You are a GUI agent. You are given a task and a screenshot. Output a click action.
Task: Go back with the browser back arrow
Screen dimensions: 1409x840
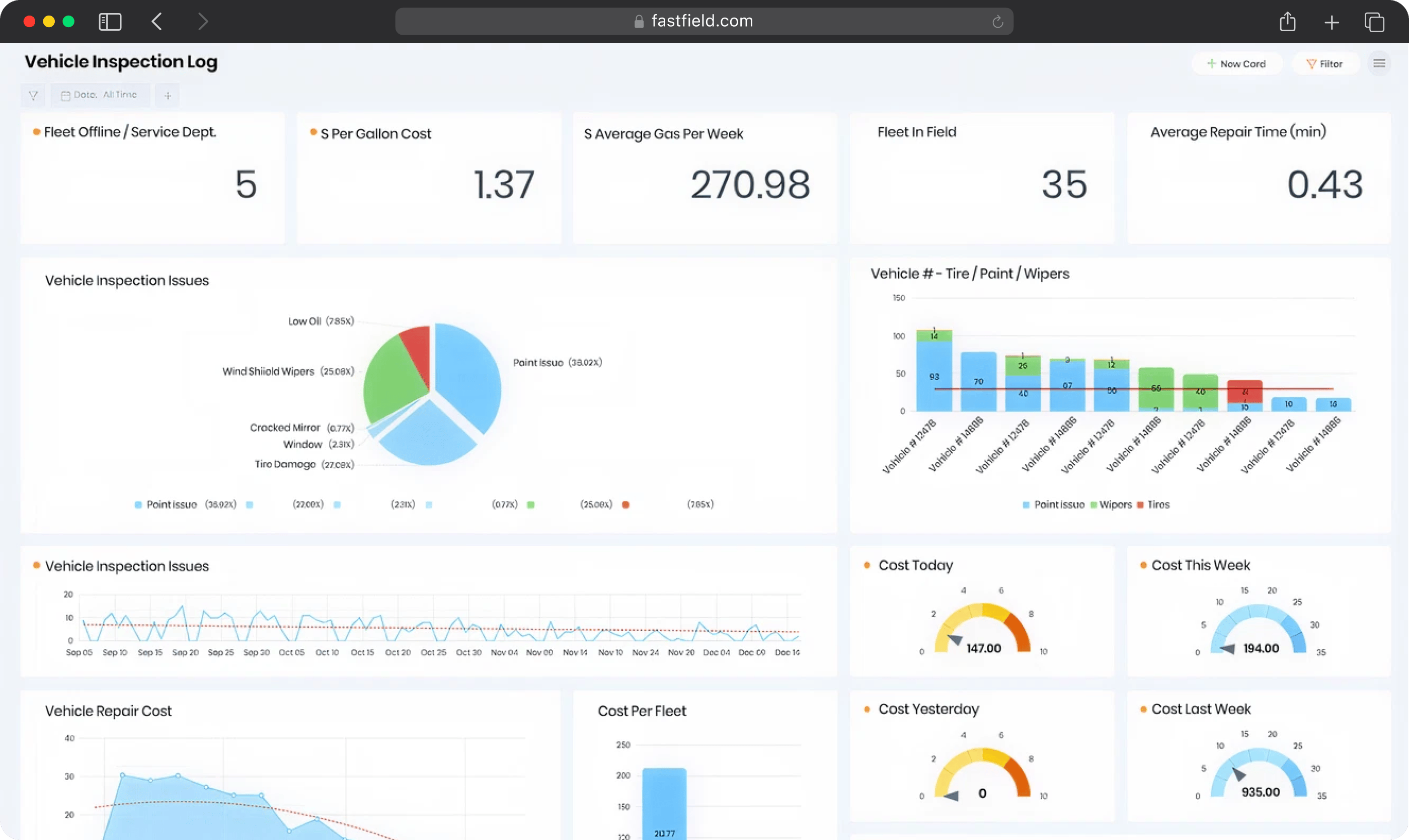[x=157, y=22]
